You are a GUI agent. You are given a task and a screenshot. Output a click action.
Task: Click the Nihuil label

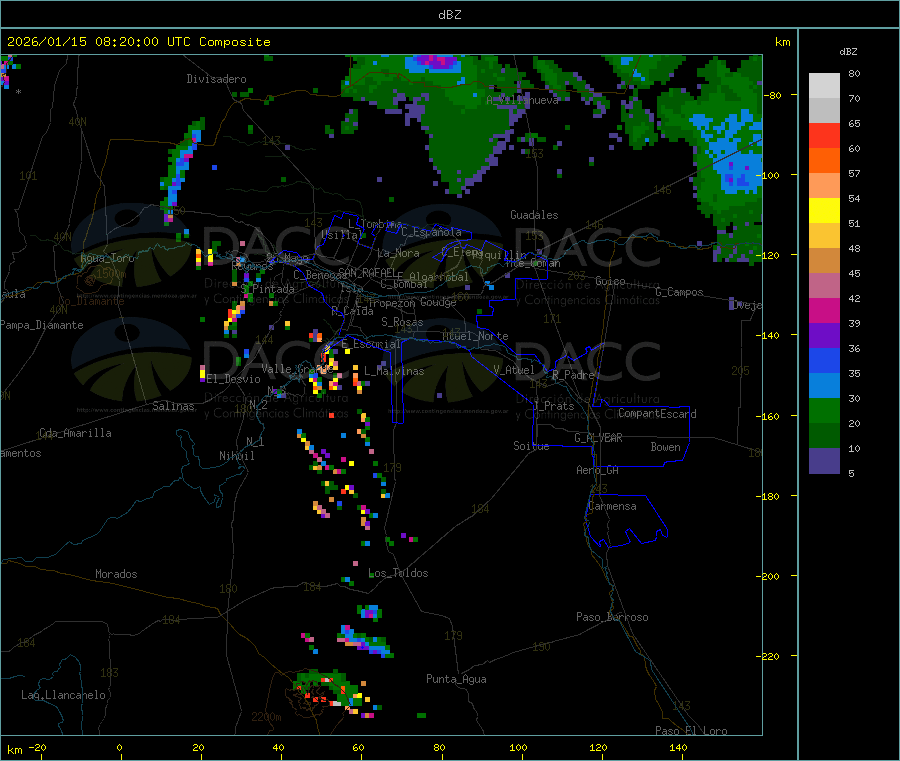(237, 456)
